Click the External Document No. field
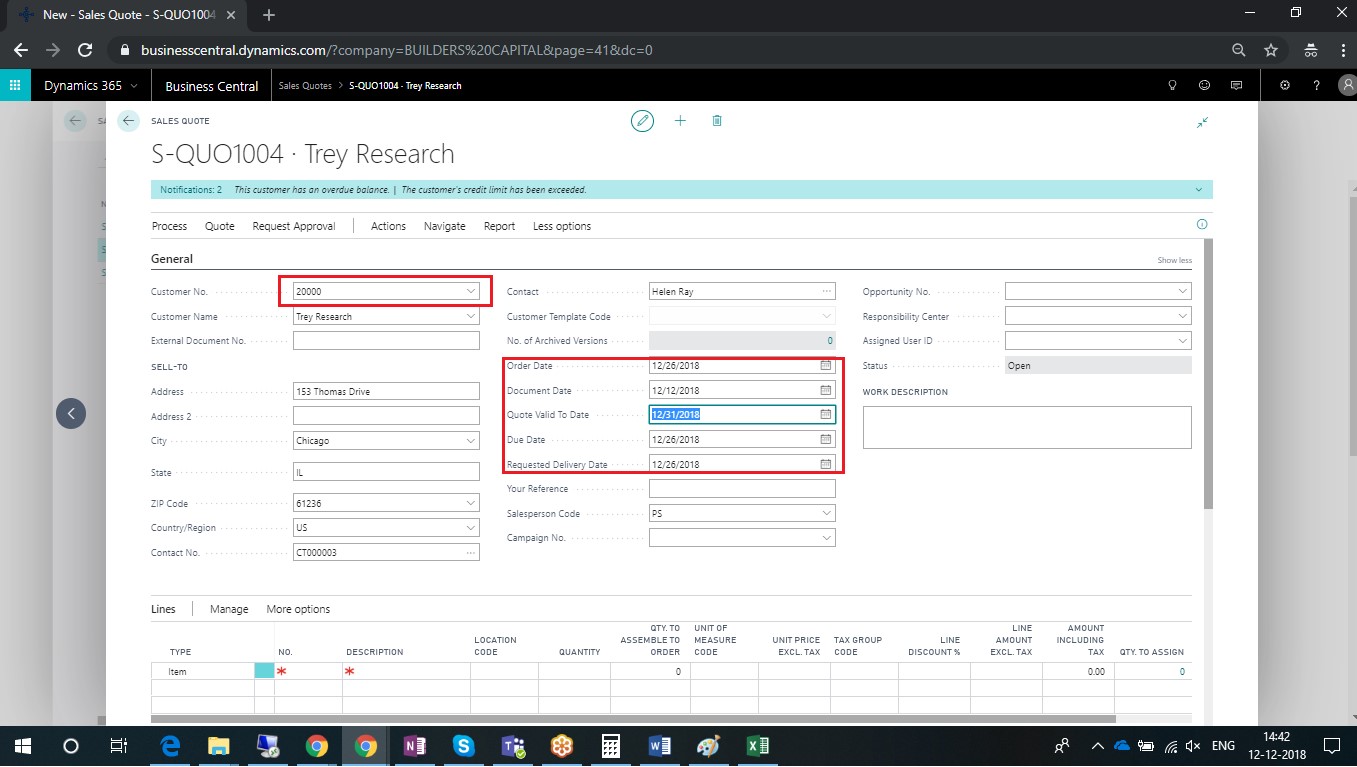 (x=386, y=341)
